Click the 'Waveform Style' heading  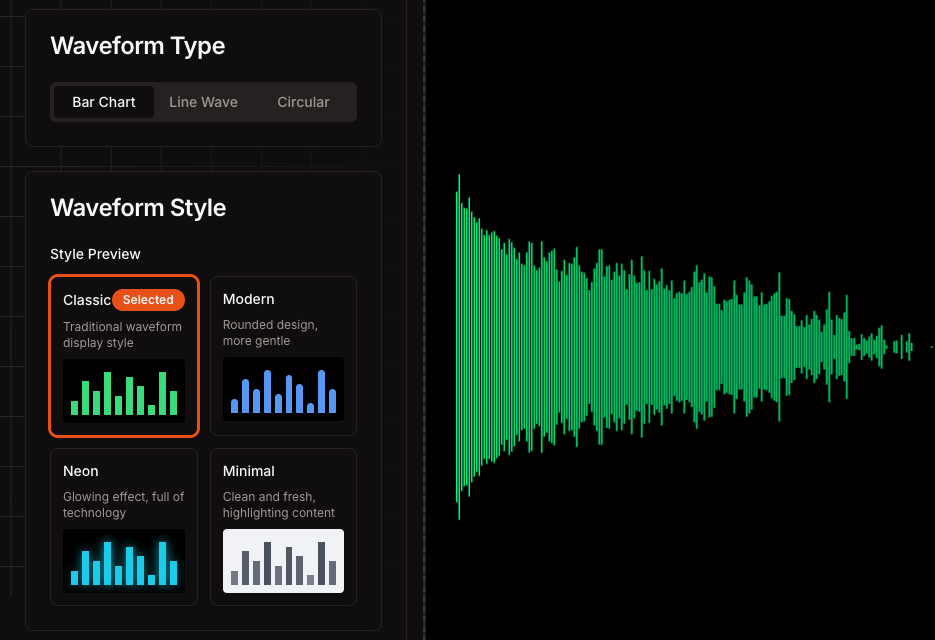[138, 208]
